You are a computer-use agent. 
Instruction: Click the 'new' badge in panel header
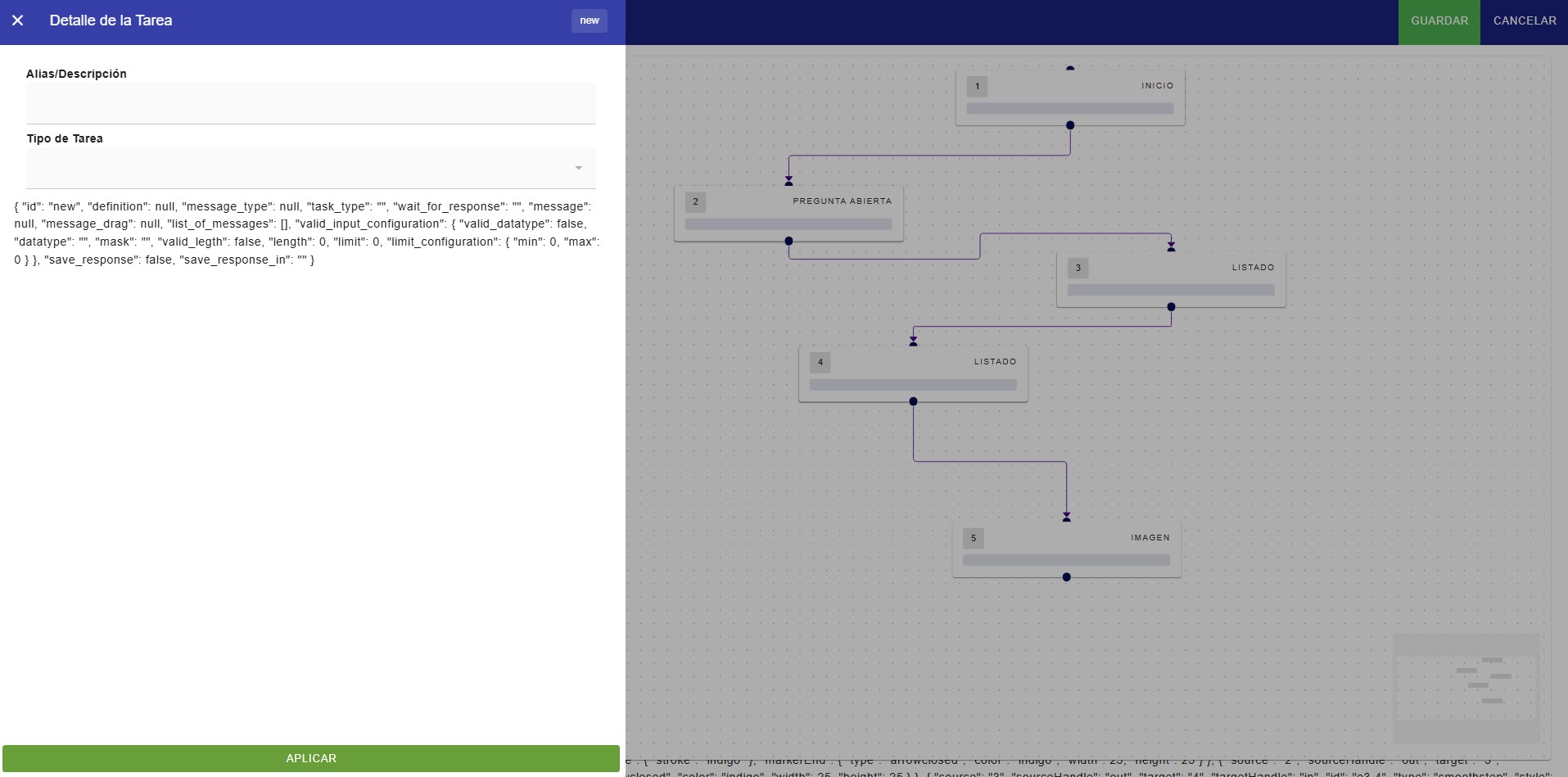point(590,20)
